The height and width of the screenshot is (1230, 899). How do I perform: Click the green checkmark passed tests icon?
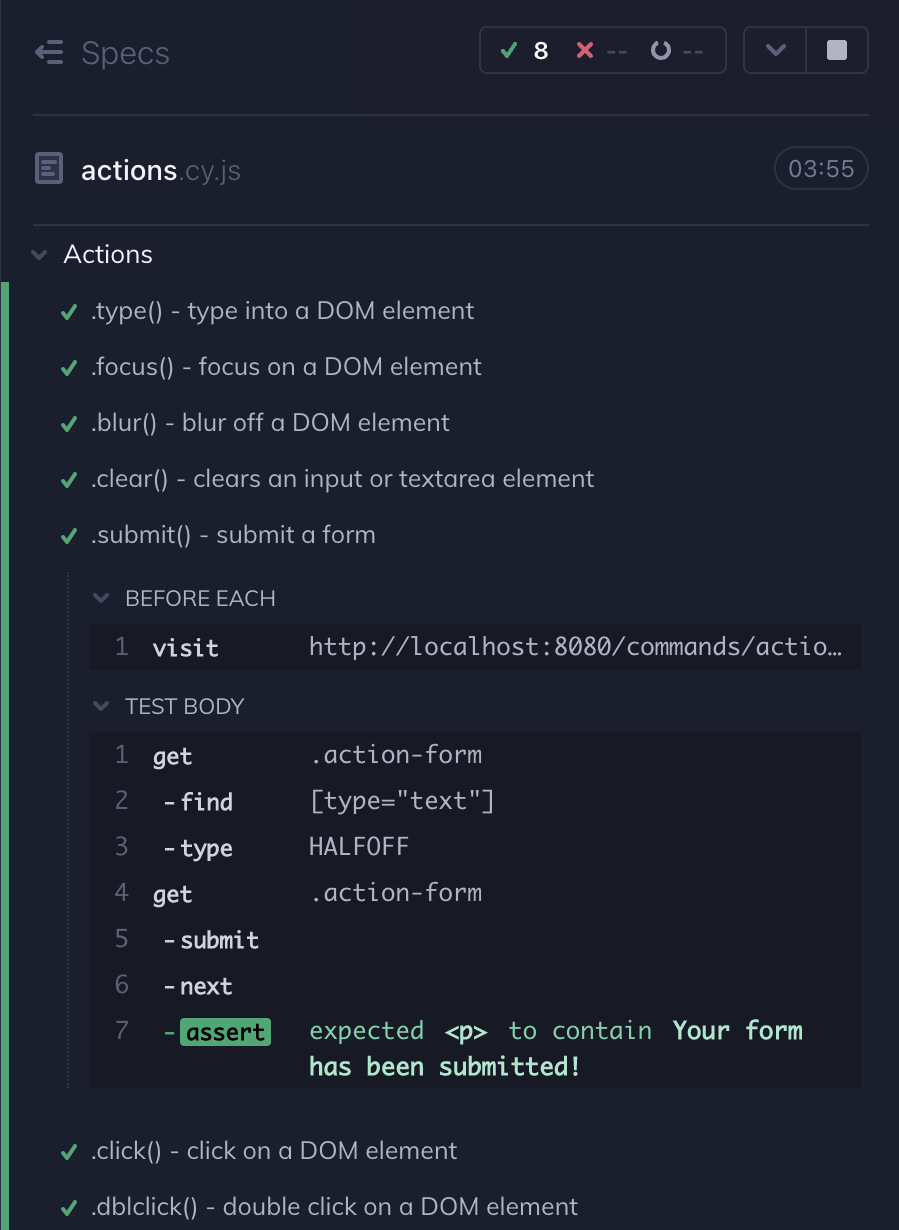508,49
